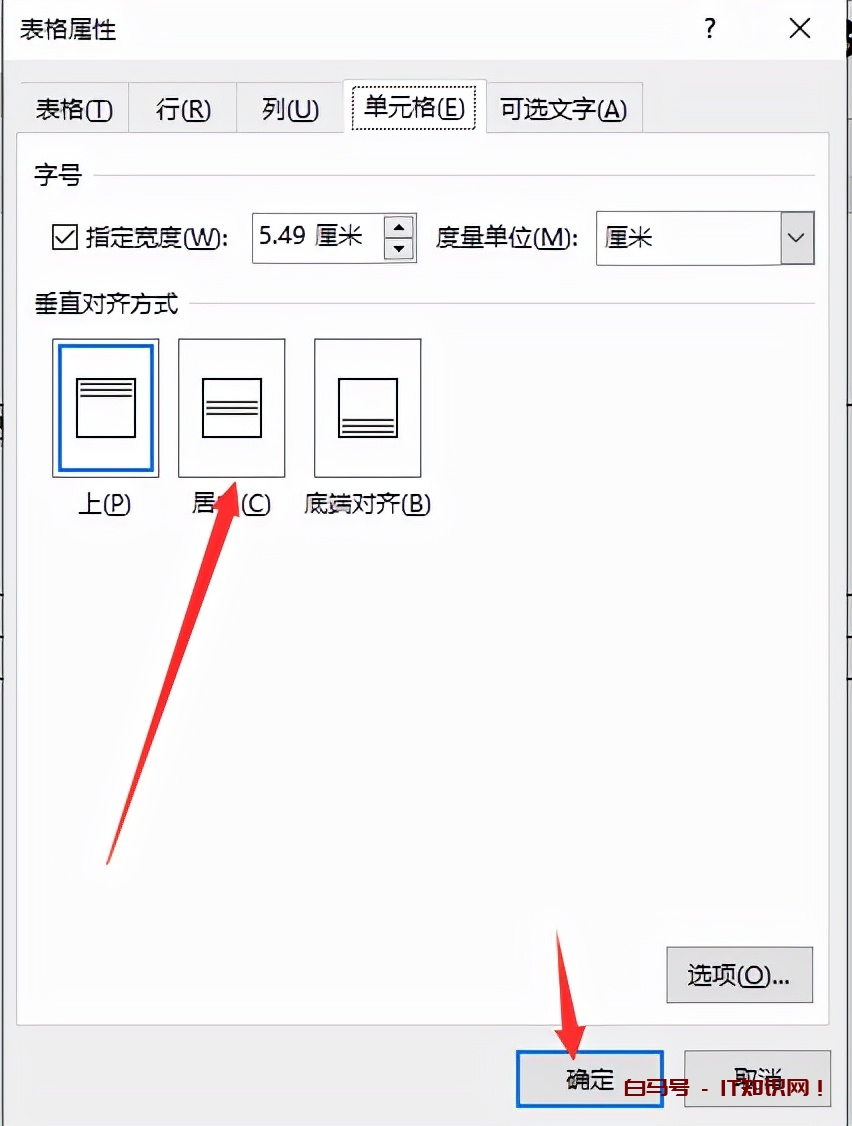Select the top vertical alignment icon
This screenshot has height=1126, width=852.
(x=106, y=408)
